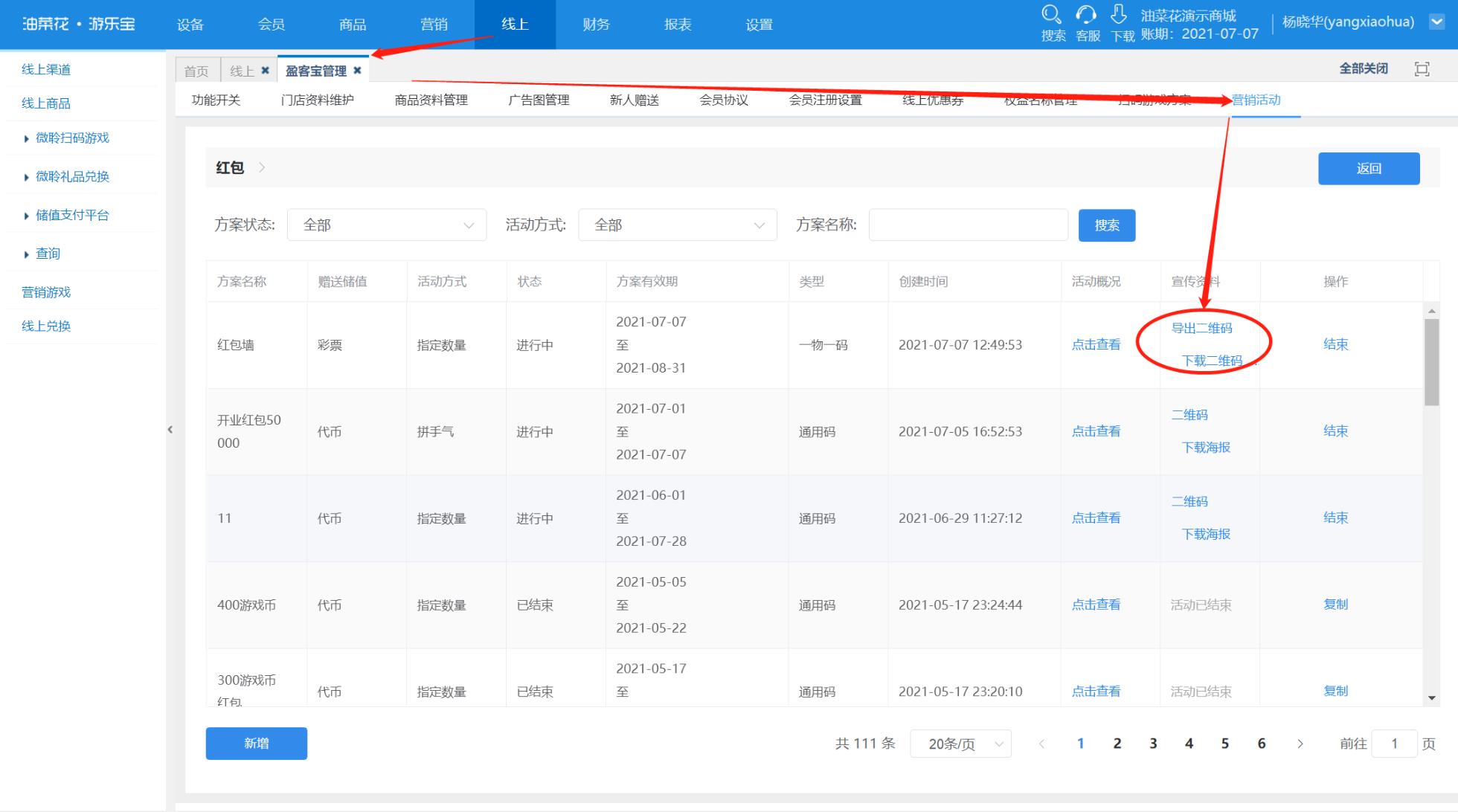The height and width of the screenshot is (812, 1458).
Task: Open the breadcrumb chevron after 红包
Action: pyautogui.click(x=262, y=167)
